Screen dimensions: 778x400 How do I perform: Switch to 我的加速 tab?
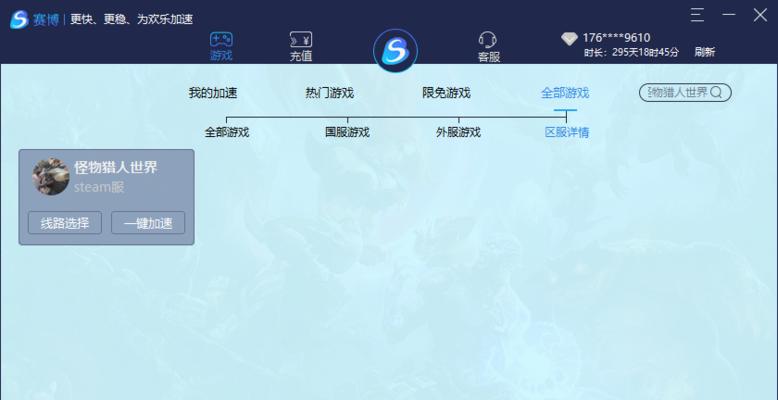coord(213,93)
